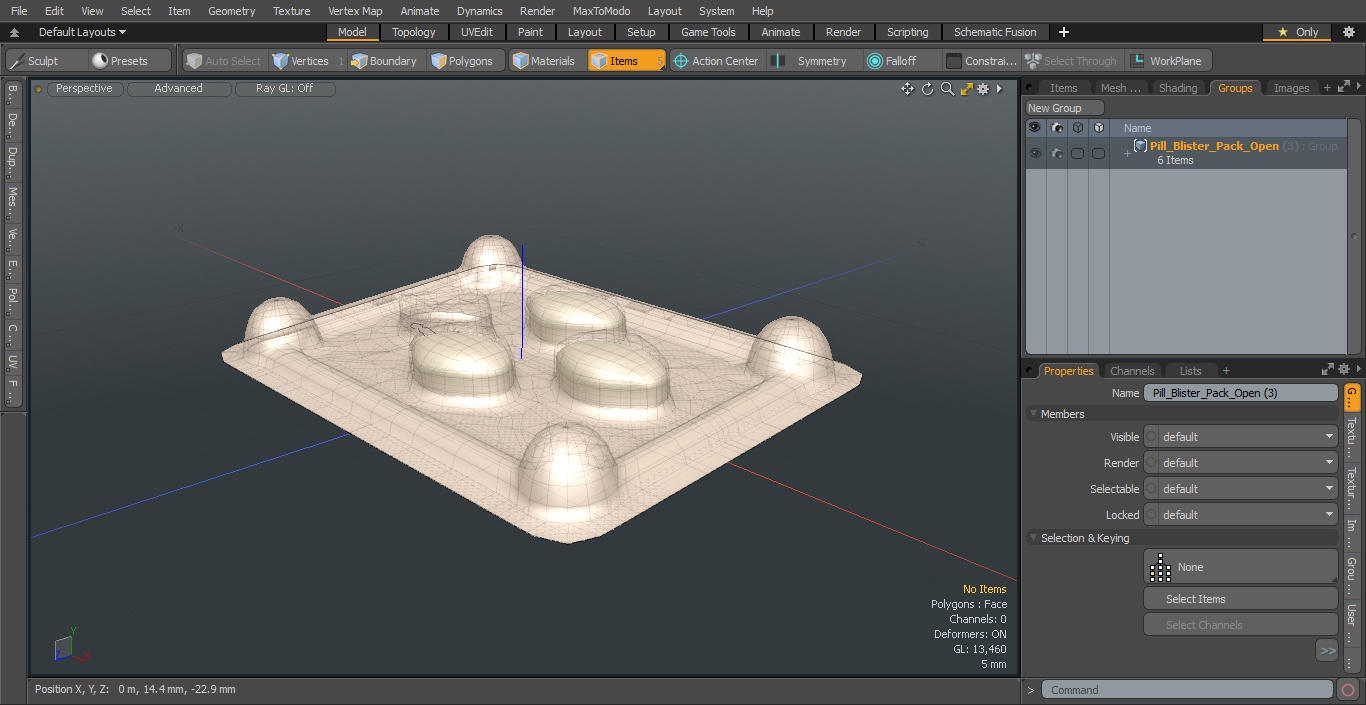
Task: Toggle visibility eye for Pill_Blister_Pack_Open group
Action: coord(1035,153)
